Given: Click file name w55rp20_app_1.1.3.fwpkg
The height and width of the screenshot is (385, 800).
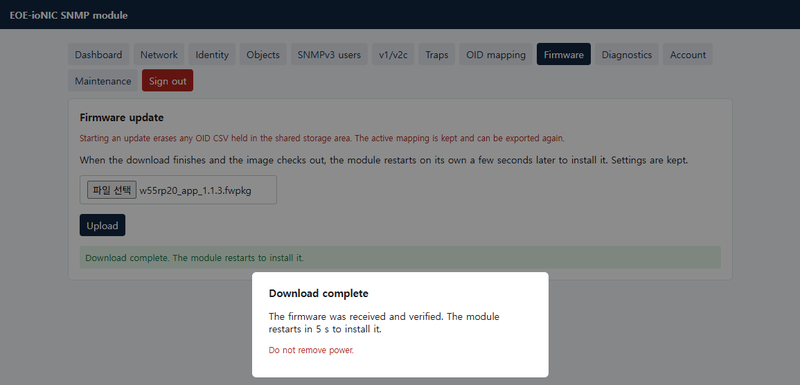Looking at the screenshot, I should click(x=195, y=191).
